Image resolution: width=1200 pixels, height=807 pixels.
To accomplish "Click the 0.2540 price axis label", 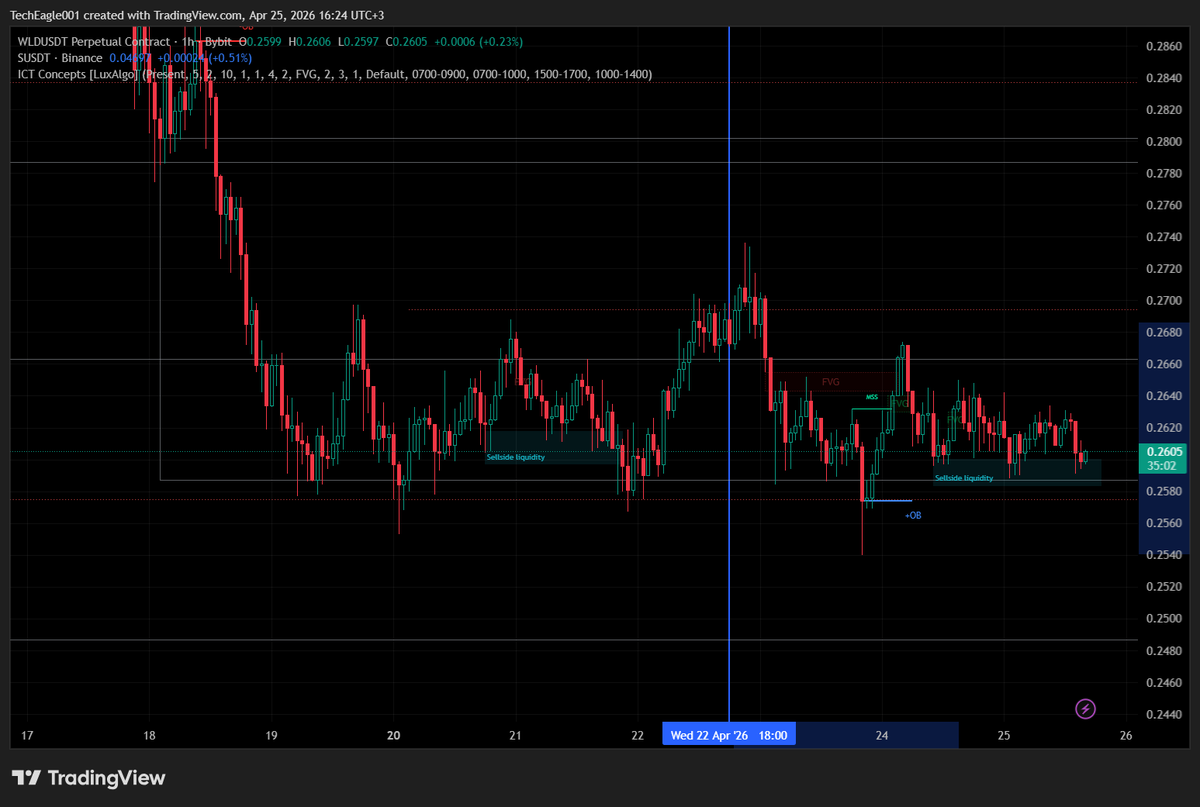I will coord(1166,555).
